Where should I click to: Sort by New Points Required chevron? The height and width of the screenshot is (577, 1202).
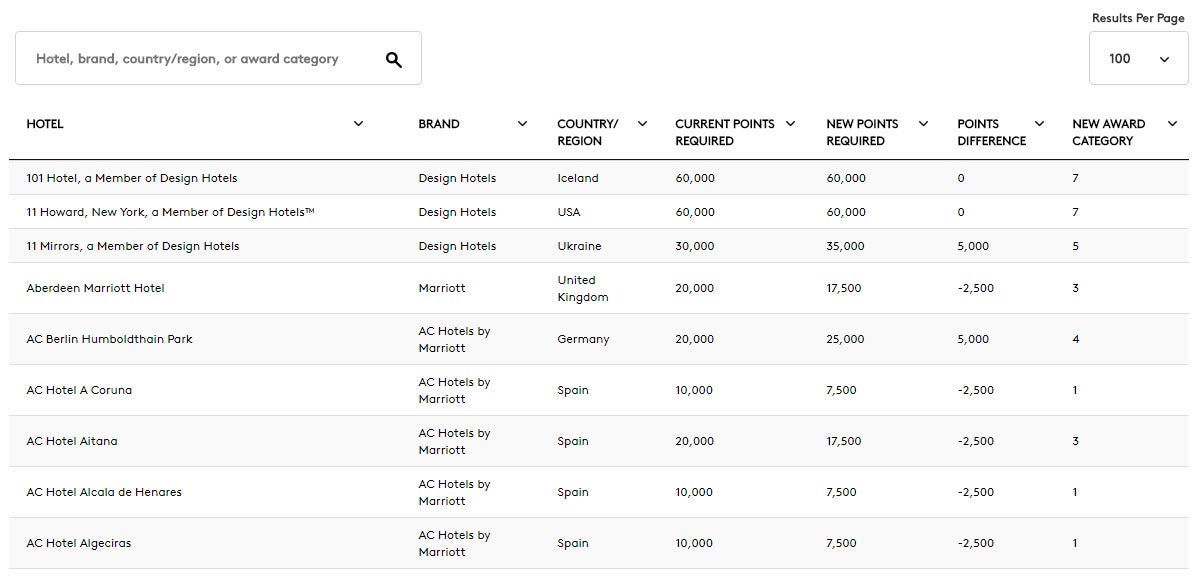click(923, 124)
